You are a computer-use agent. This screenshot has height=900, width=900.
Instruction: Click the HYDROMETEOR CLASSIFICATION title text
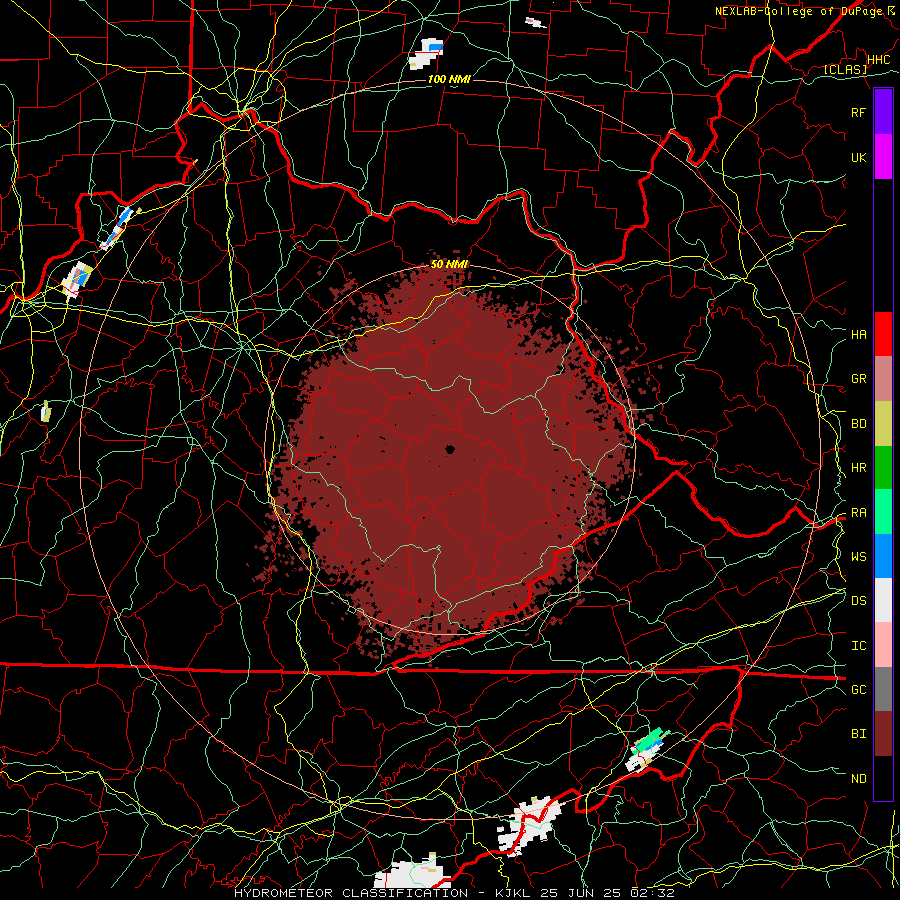[351, 893]
